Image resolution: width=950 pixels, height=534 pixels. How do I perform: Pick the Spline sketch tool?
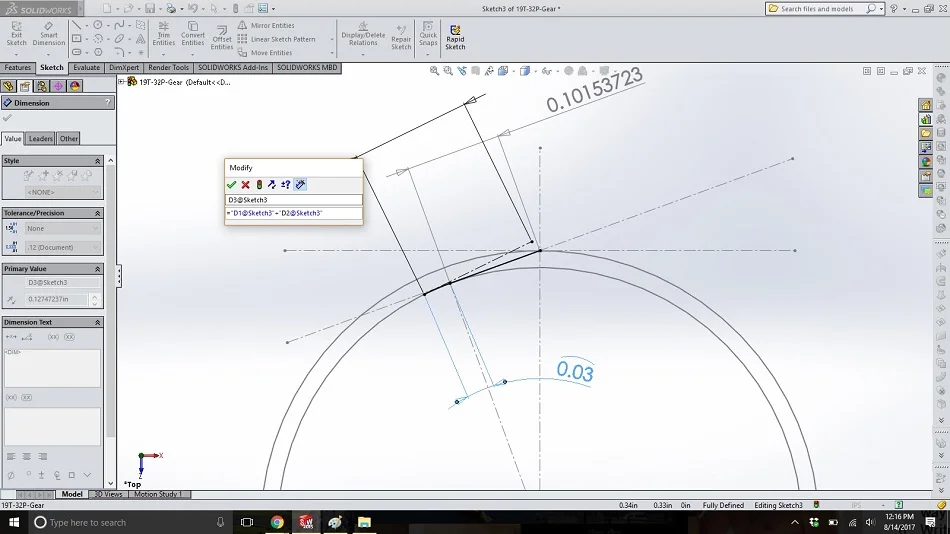119,25
